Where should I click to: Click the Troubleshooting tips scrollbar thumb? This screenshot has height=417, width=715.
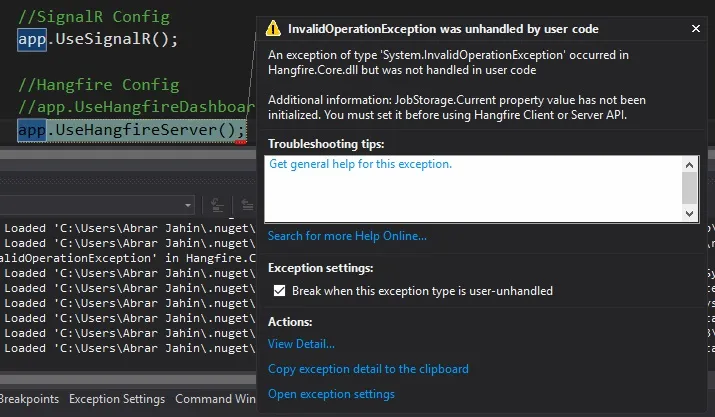point(689,188)
